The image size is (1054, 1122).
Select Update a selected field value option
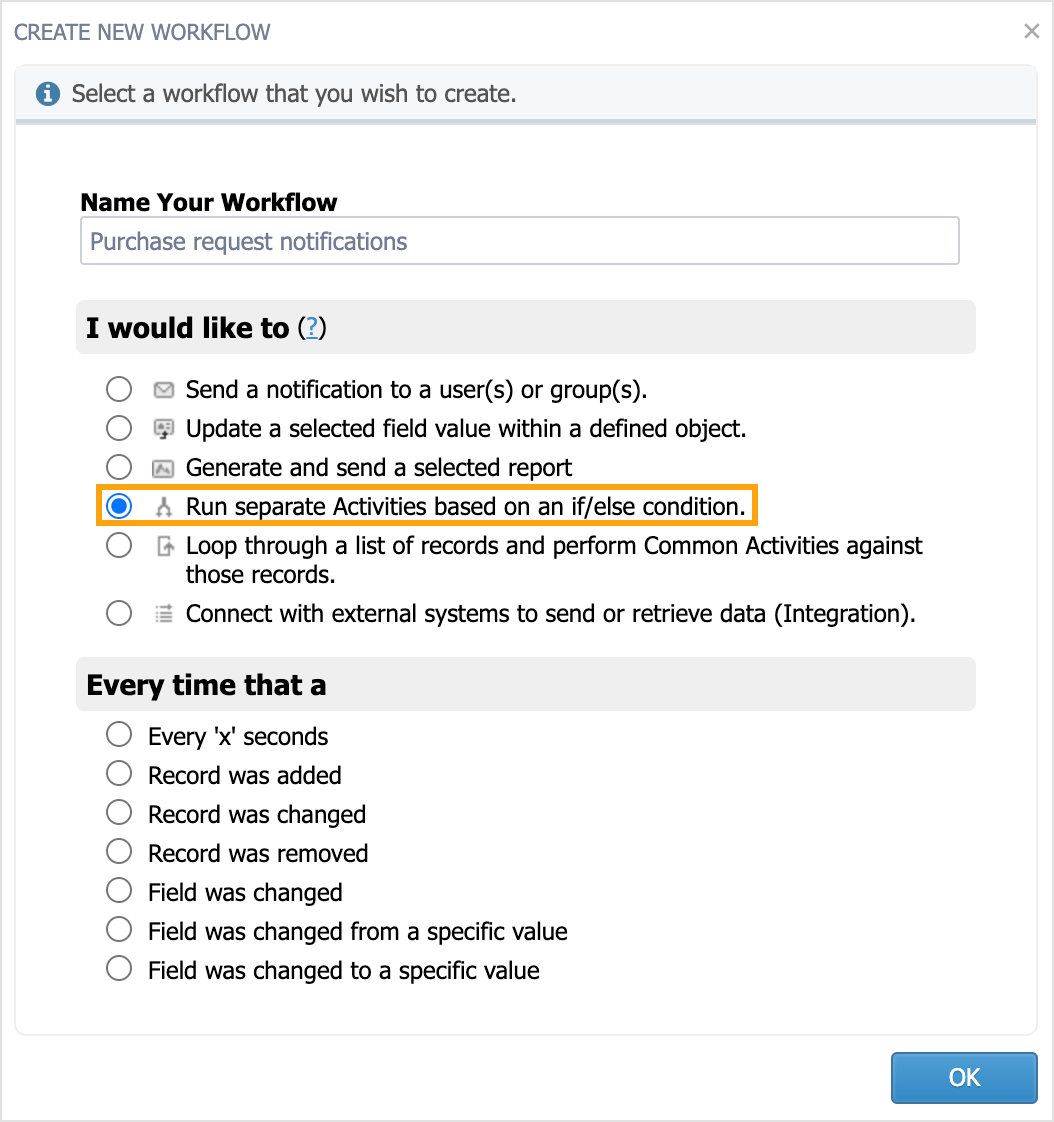119,429
